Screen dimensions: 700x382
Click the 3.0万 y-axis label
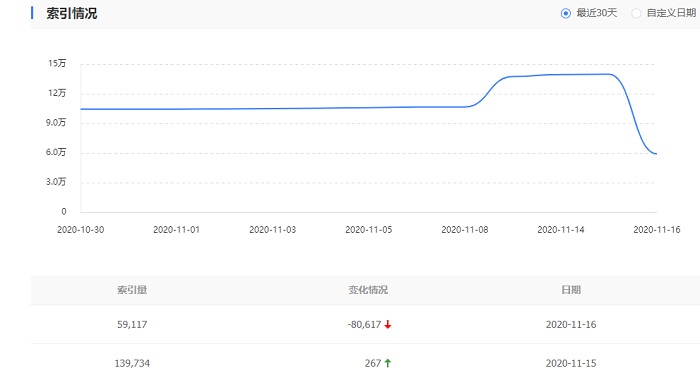click(56, 182)
